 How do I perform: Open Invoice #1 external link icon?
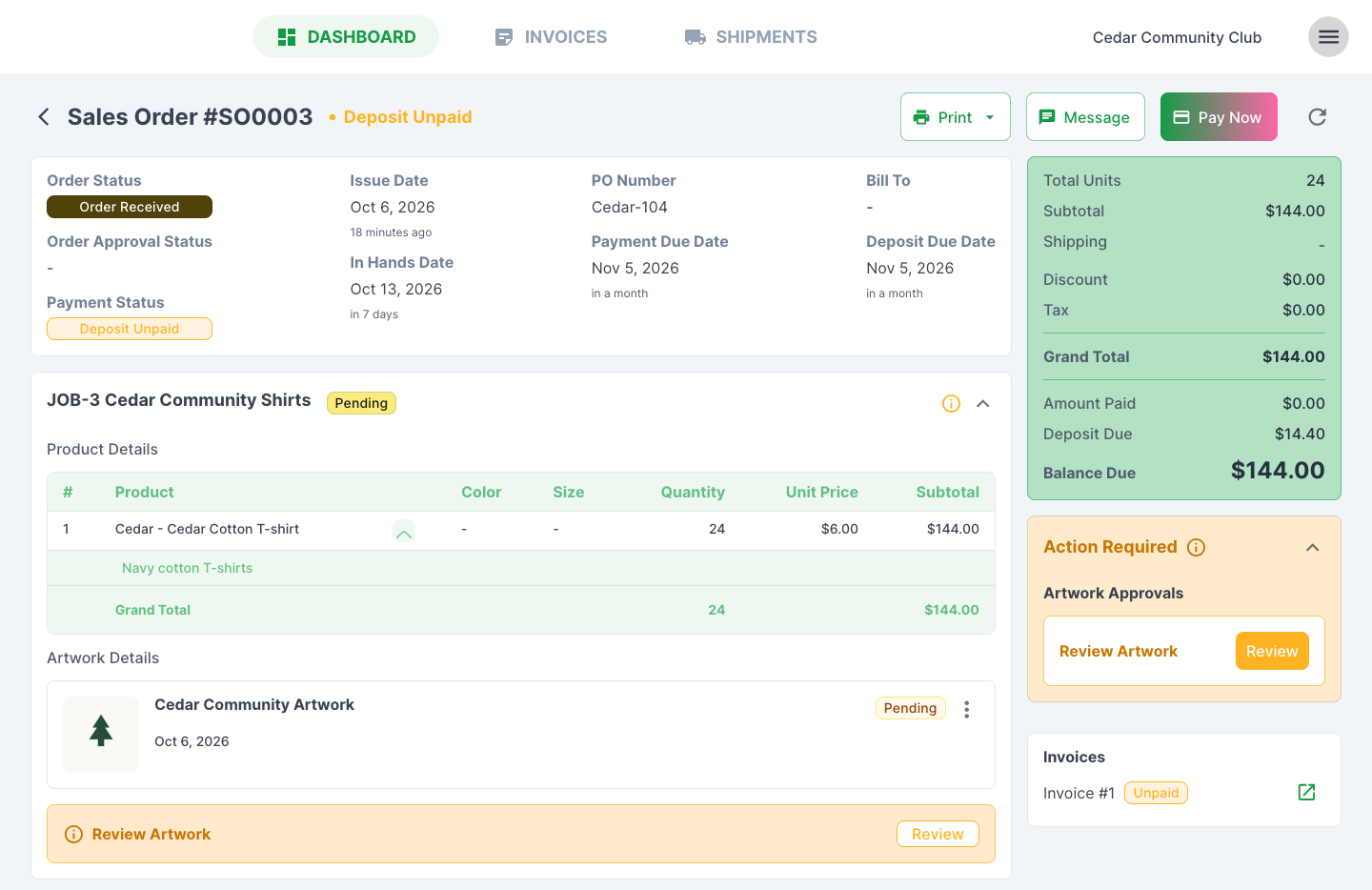click(1306, 793)
